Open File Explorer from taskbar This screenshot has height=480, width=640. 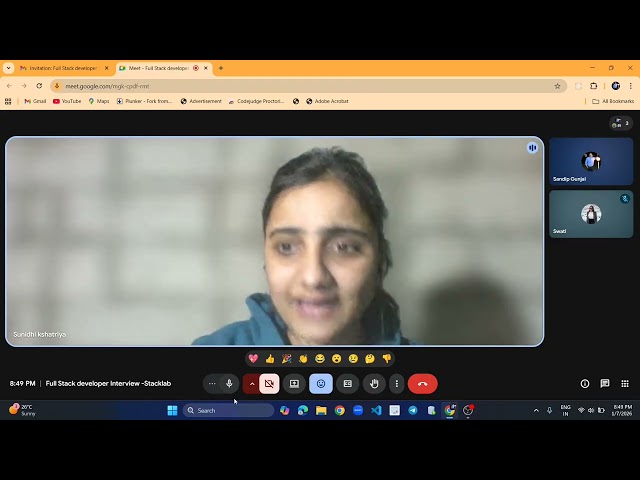tap(321, 411)
